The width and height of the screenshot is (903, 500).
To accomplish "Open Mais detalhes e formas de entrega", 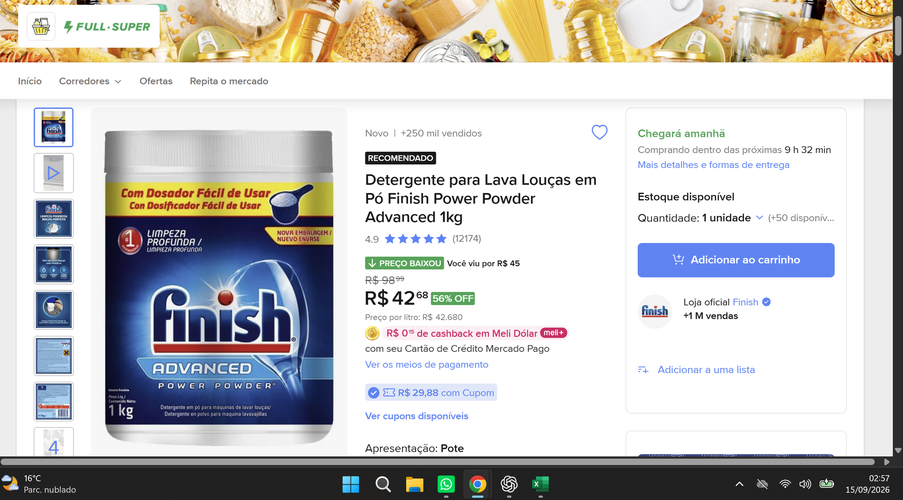I will tap(713, 165).
